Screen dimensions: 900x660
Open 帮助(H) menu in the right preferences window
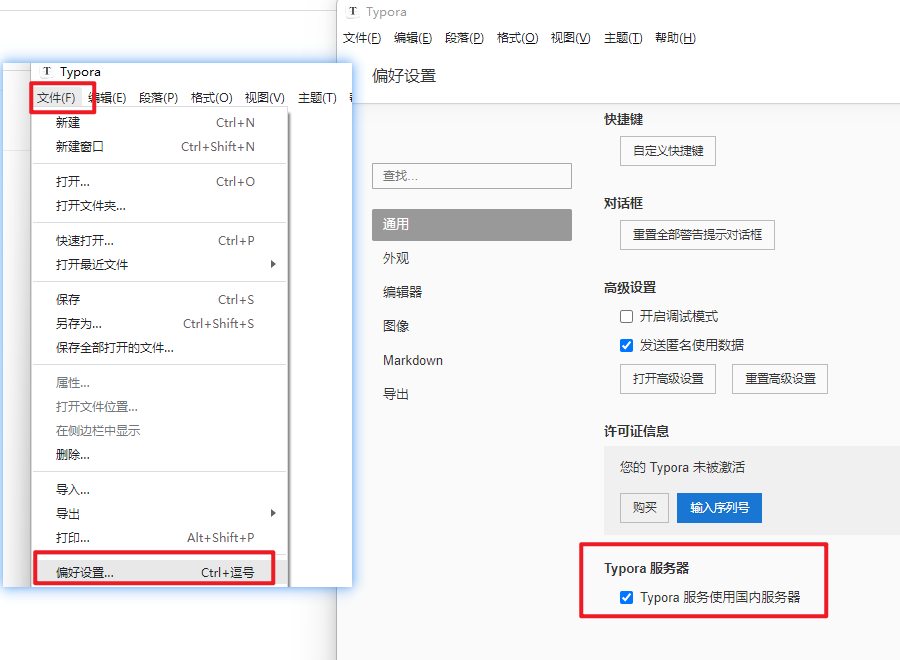point(675,38)
